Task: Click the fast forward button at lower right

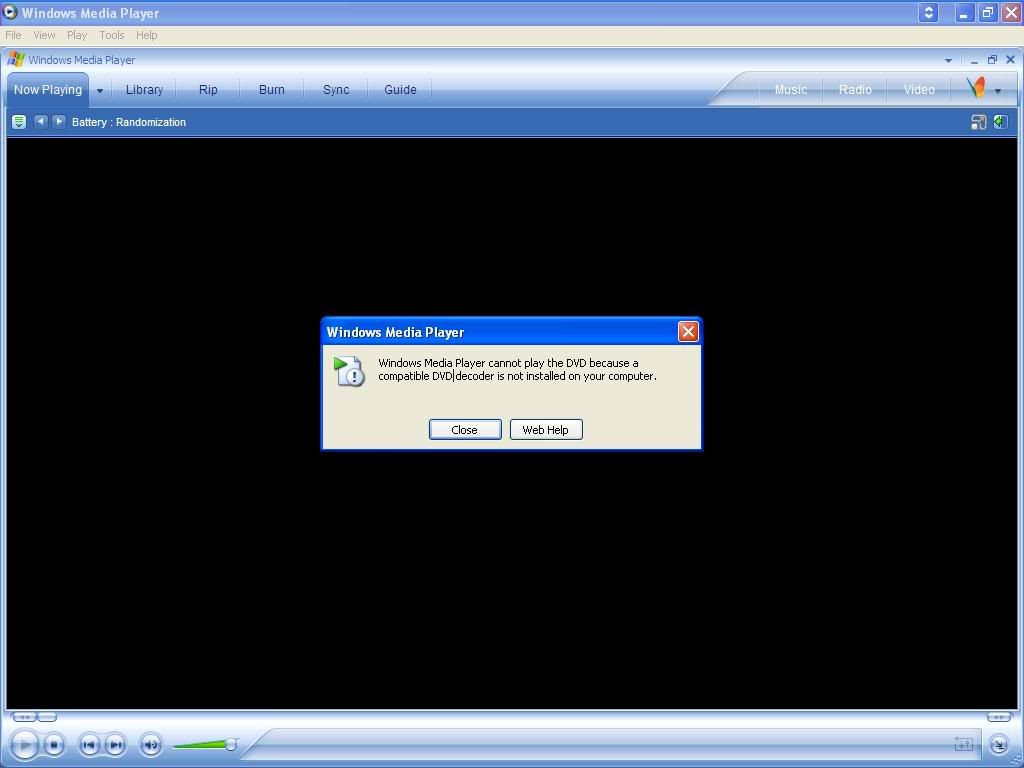Action: coord(999,717)
